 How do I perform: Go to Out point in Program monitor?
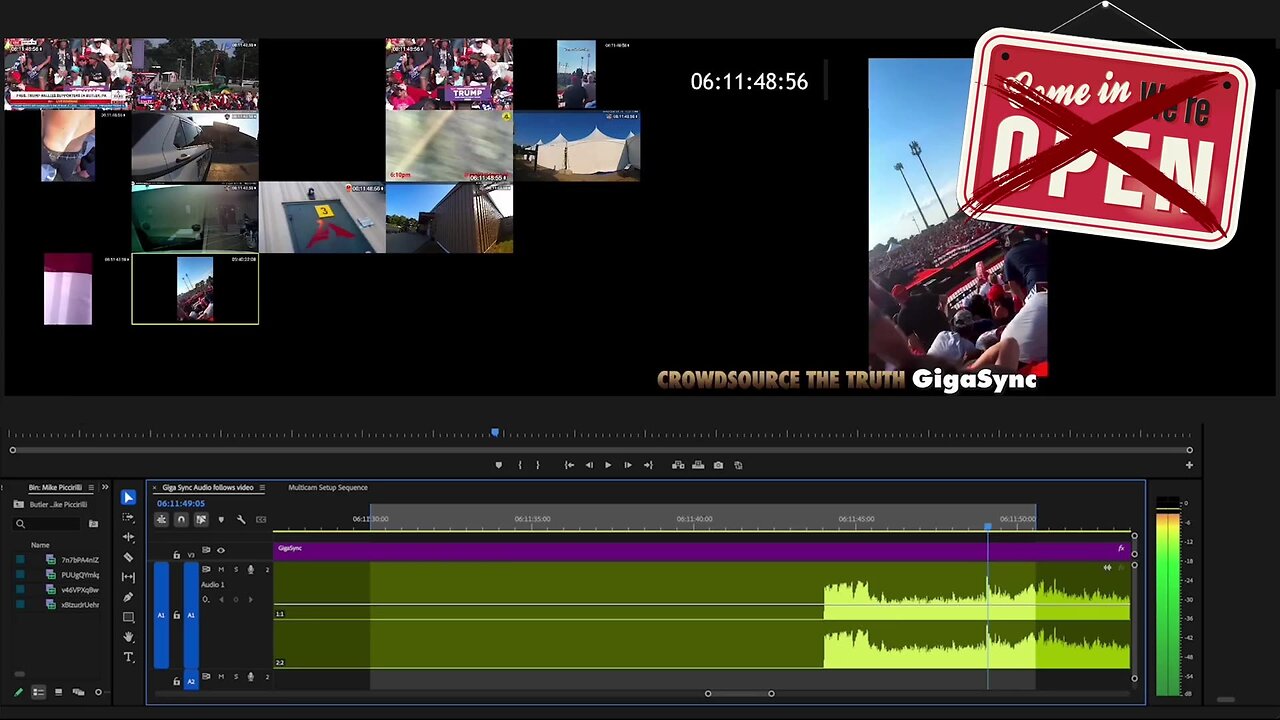pos(648,465)
